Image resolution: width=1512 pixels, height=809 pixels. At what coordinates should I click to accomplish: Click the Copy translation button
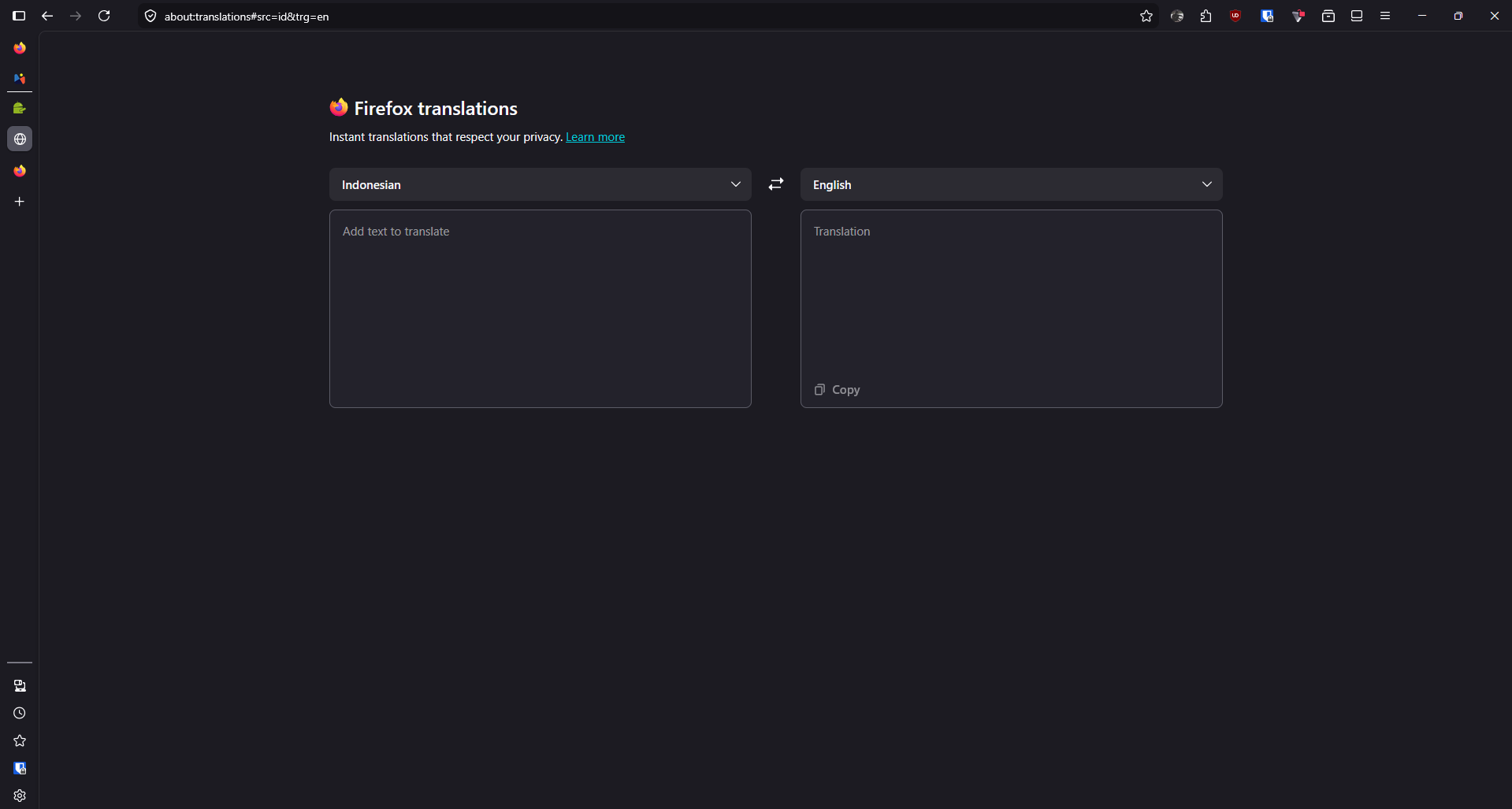(837, 390)
